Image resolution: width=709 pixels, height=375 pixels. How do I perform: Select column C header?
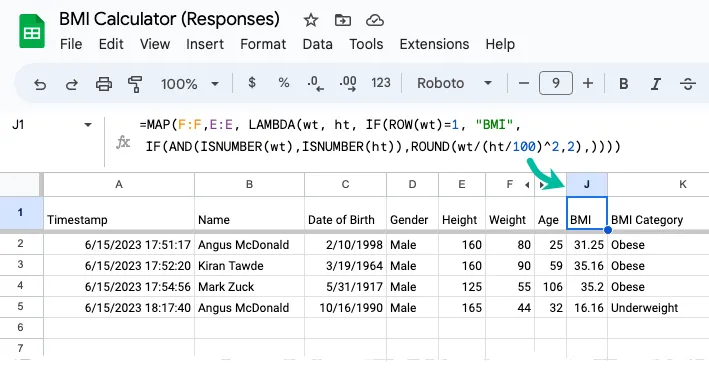tap(345, 185)
